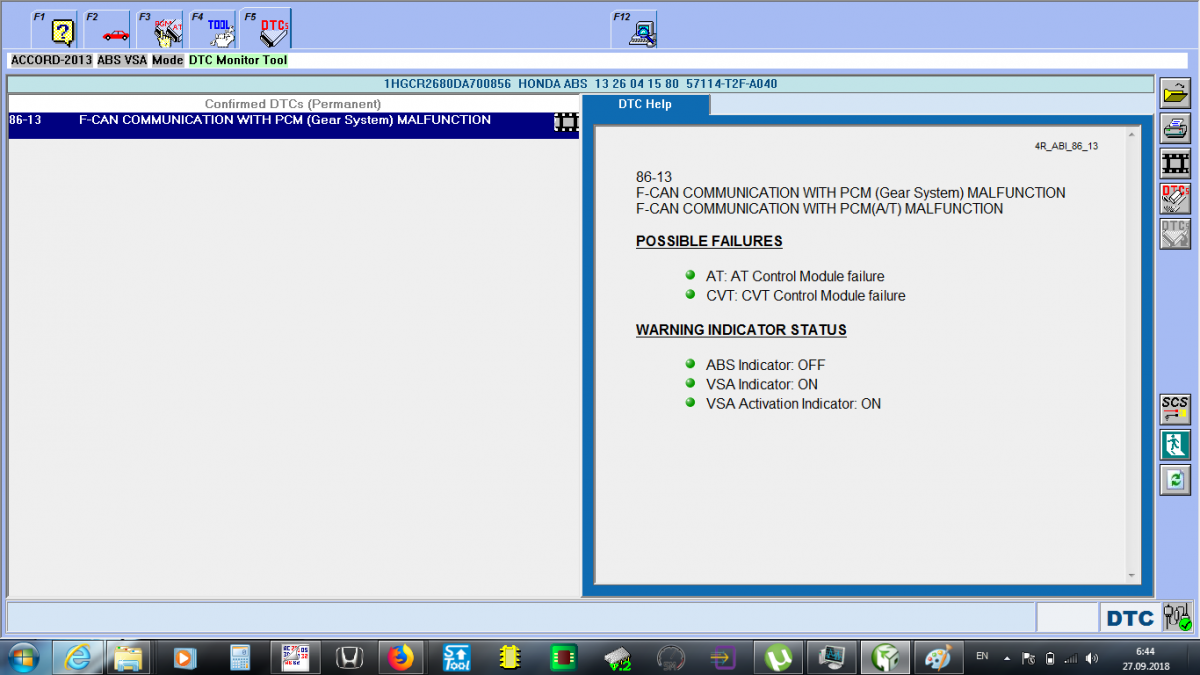Clear DTCs using the red DTC eraser icon
1200x675 pixels.
pos(1175,199)
